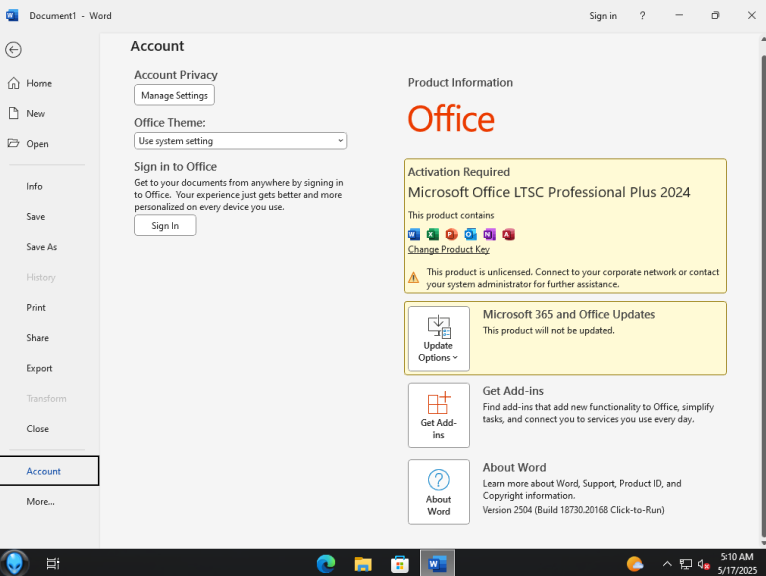The image size is (766, 576).
Task: Click the Manage Settings button
Action: 174,95
